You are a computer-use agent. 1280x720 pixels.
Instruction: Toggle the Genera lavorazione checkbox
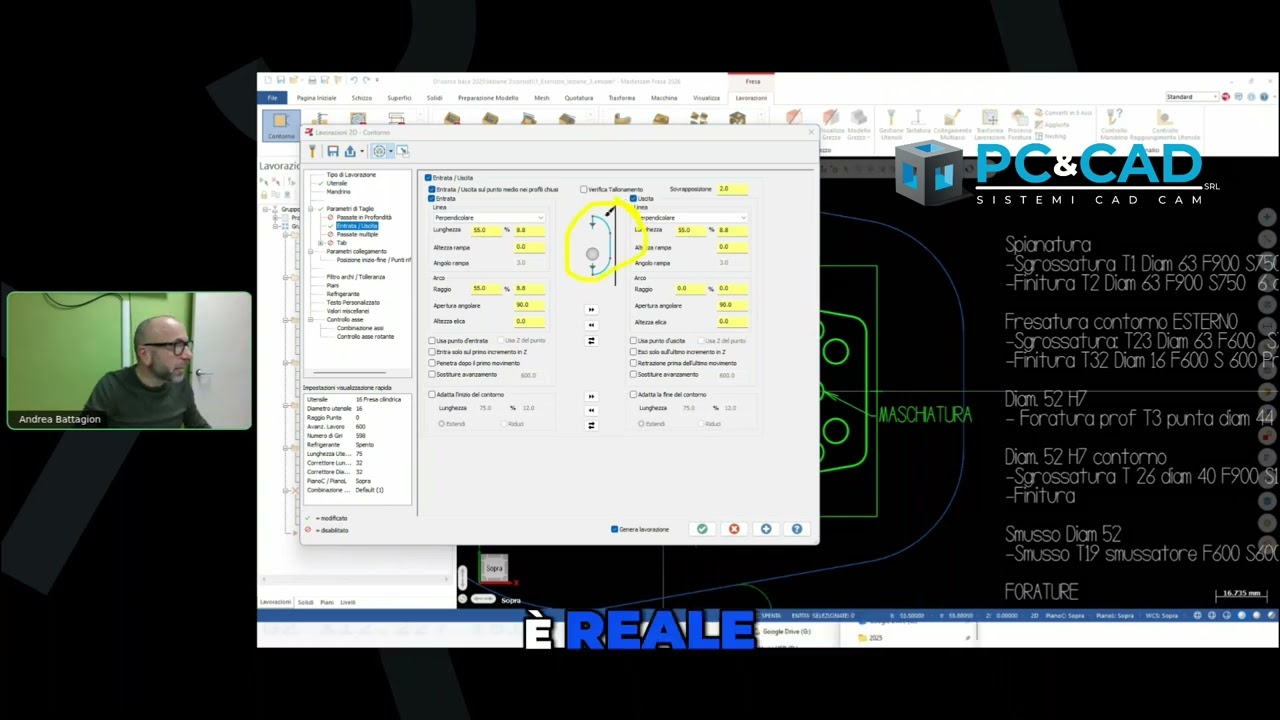[614, 529]
